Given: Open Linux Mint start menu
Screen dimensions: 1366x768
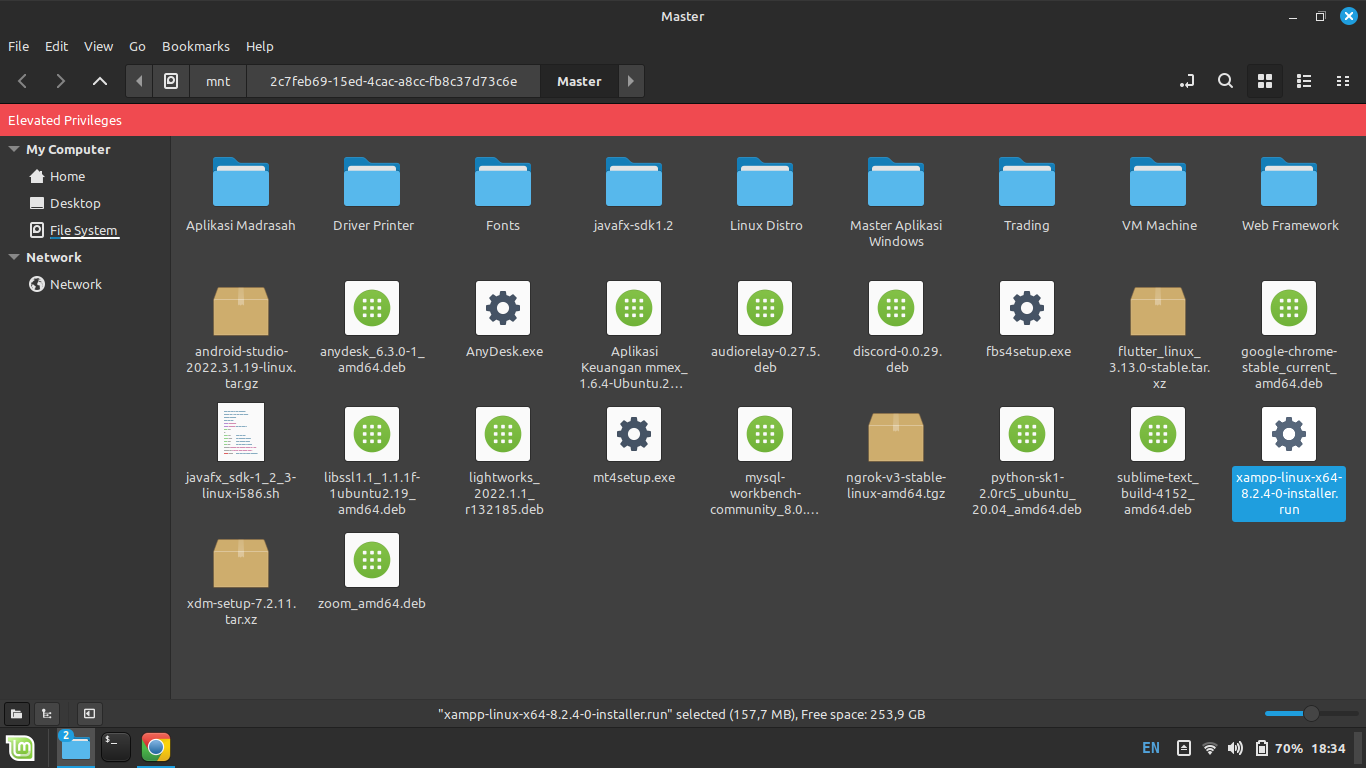Looking at the screenshot, I should (21, 747).
